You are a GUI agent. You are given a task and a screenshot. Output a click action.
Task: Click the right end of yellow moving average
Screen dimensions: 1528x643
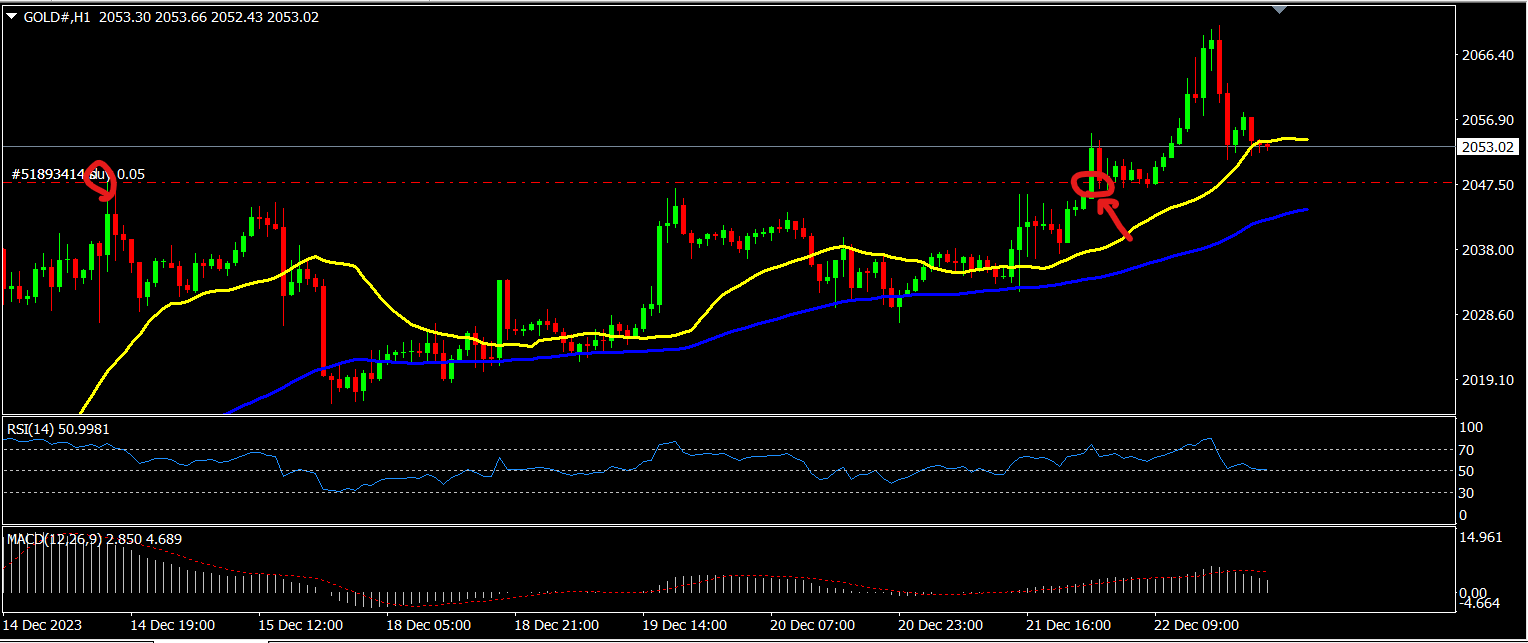[x=1305, y=139]
